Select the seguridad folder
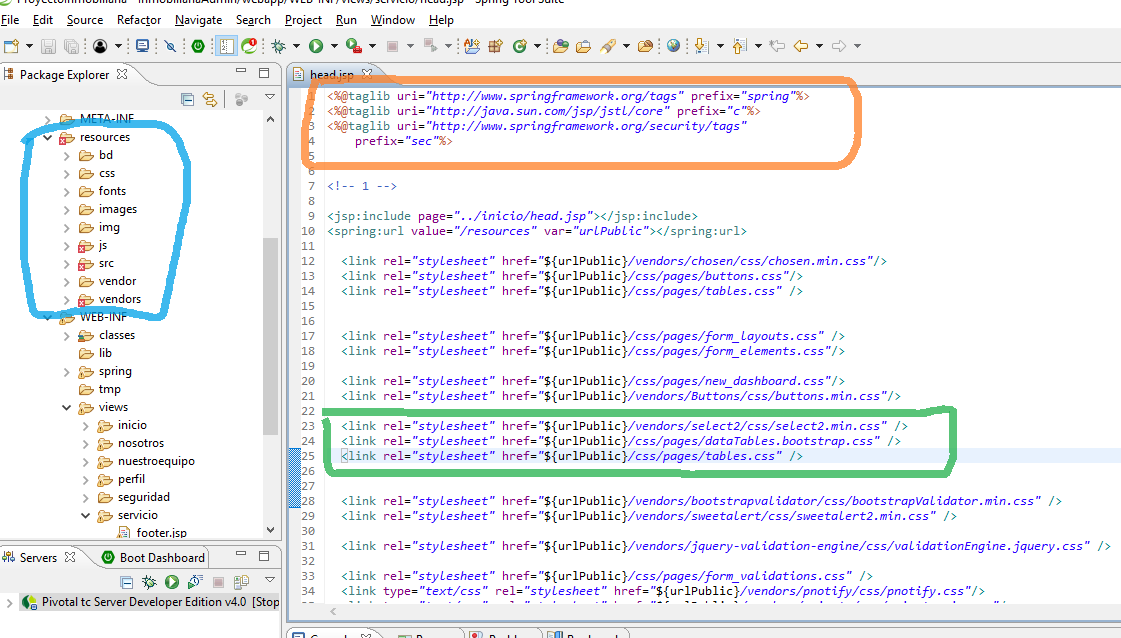 click(144, 497)
